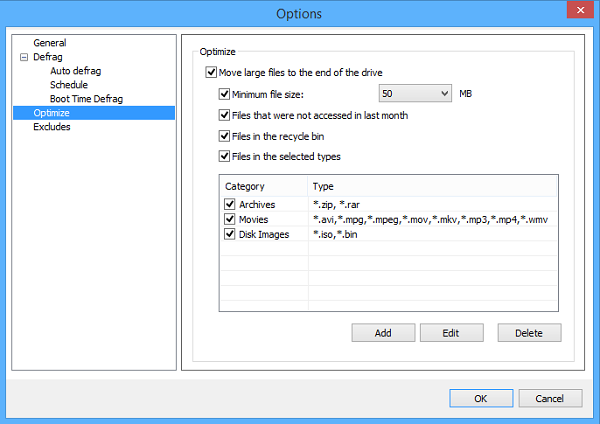Toggle the Minimum file size checkbox
Image resolution: width=600 pixels, height=424 pixels.
pyautogui.click(x=224, y=94)
